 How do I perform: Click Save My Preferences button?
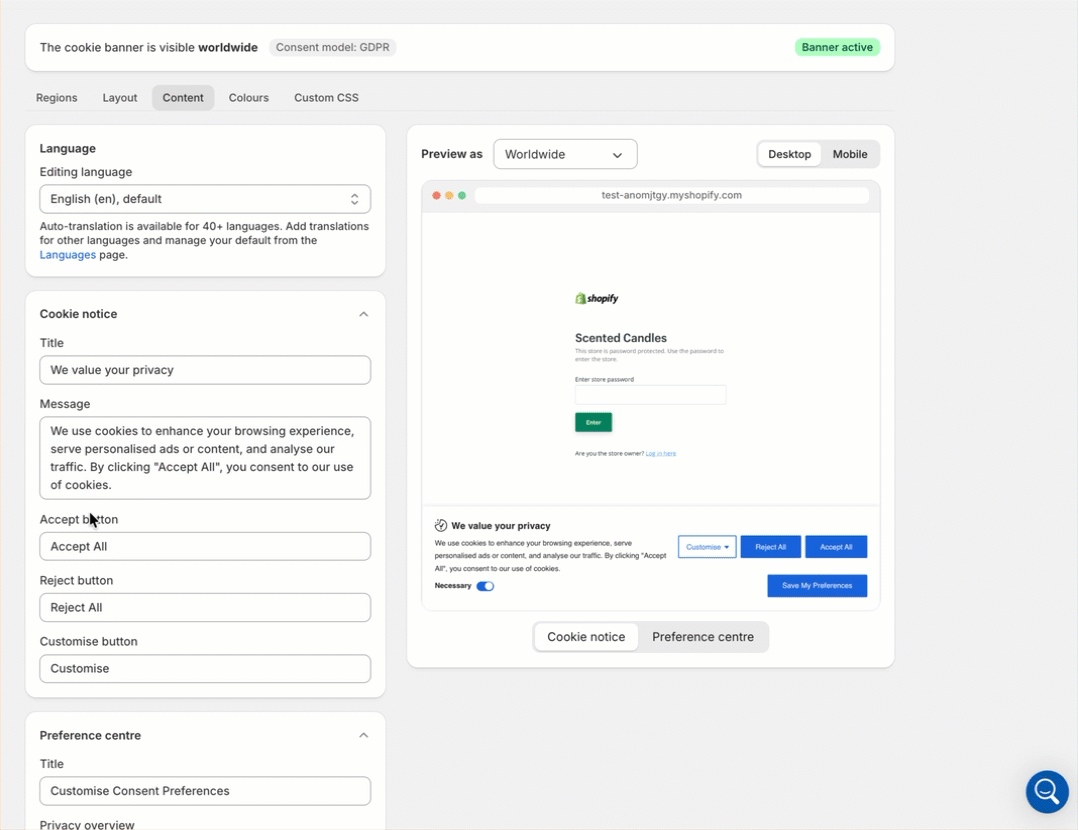pyautogui.click(x=817, y=586)
